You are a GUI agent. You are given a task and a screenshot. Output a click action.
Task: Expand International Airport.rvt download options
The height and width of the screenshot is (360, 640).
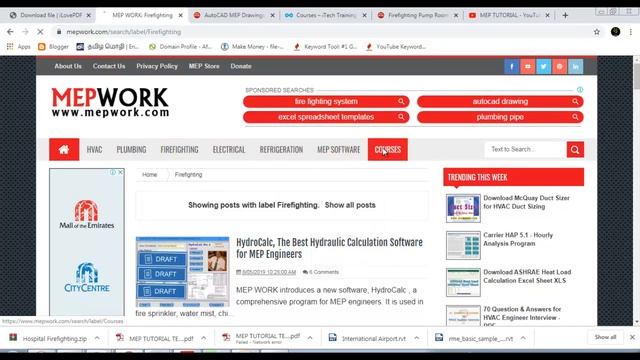pyautogui.click(x=416, y=338)
